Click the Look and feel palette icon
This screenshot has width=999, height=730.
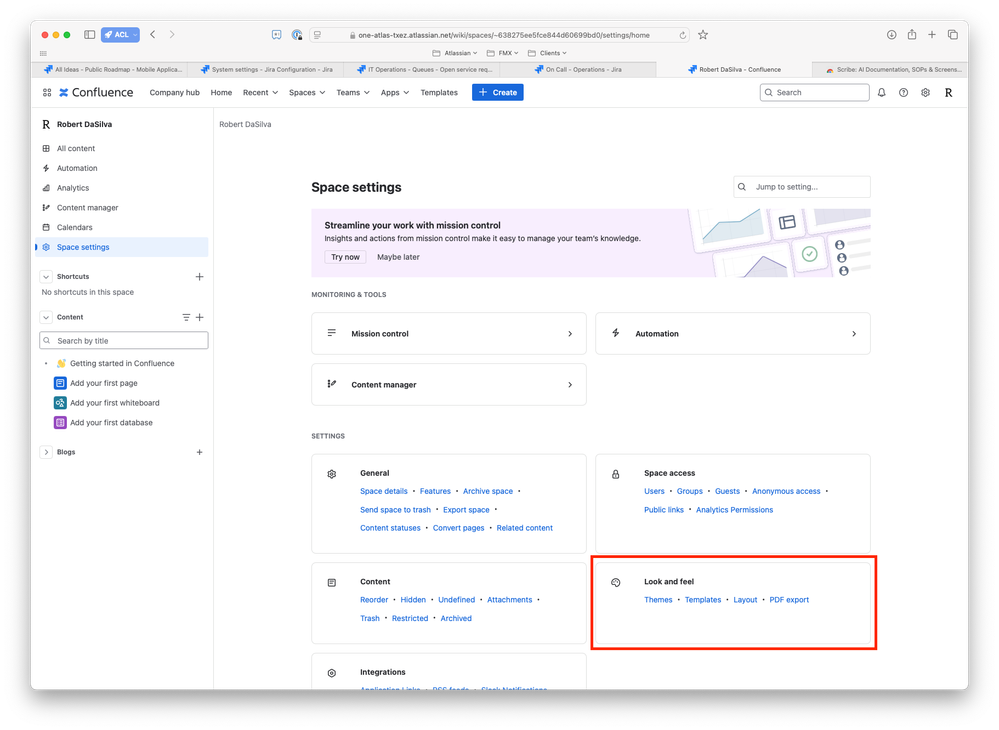click(615, 582)
